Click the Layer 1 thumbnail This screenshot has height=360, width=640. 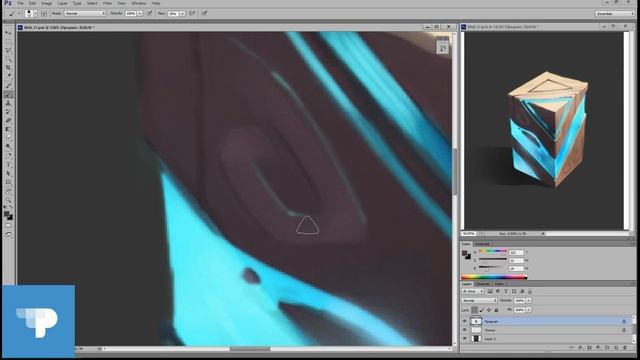476,338
